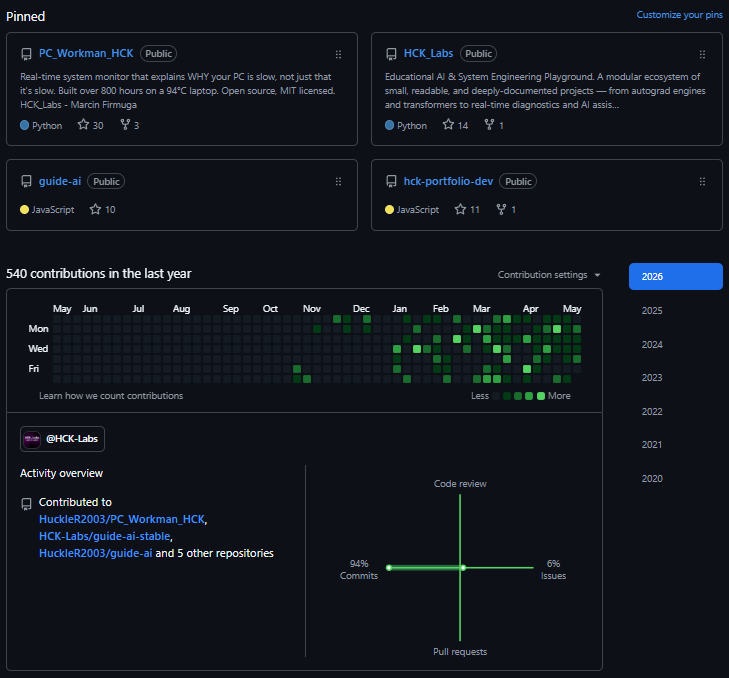This screenshot has height=678, width=729.
Task: Click the repo icon beside guide-ai
Action: coord(27,181)
